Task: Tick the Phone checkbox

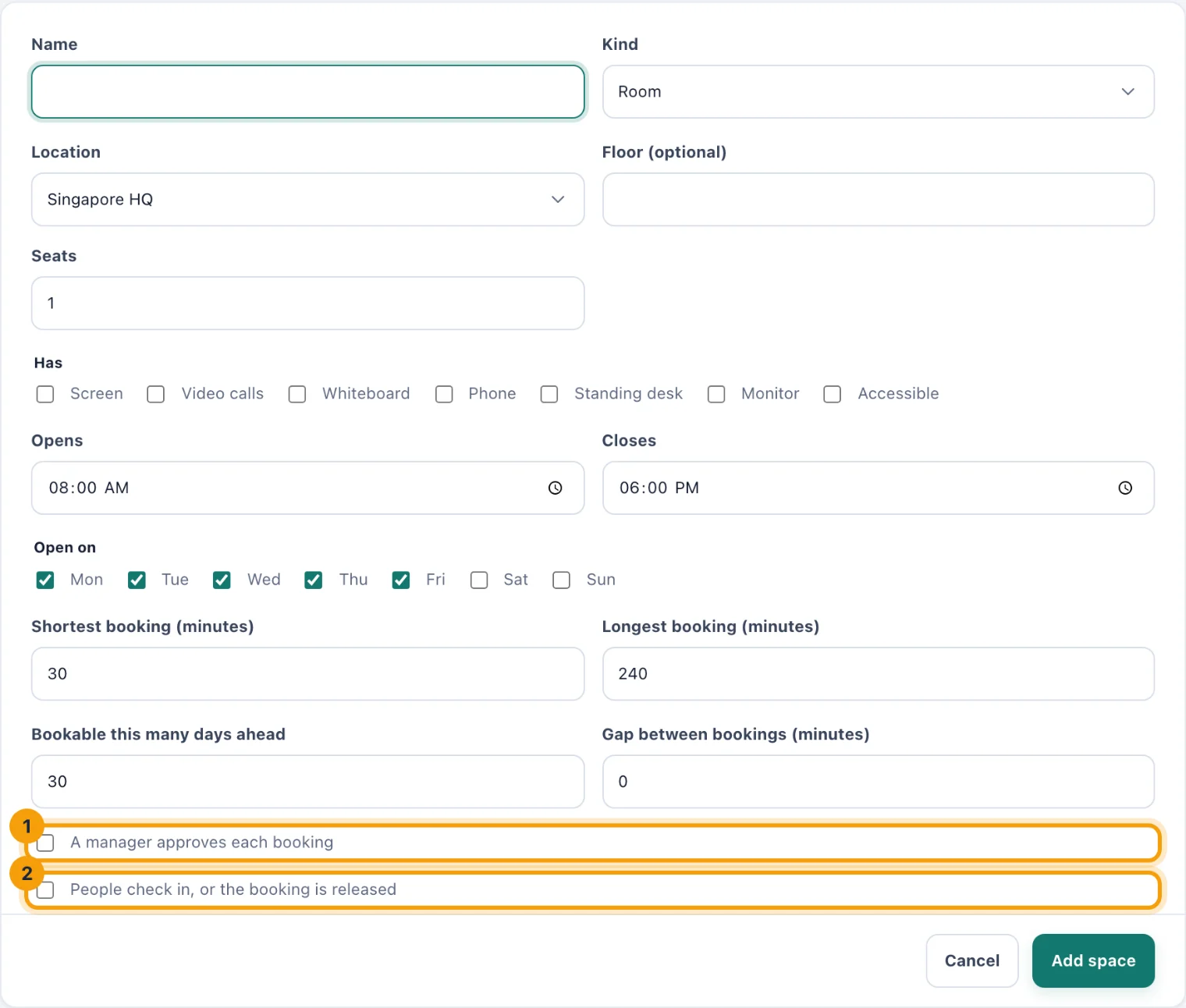Action: point(444,394)
